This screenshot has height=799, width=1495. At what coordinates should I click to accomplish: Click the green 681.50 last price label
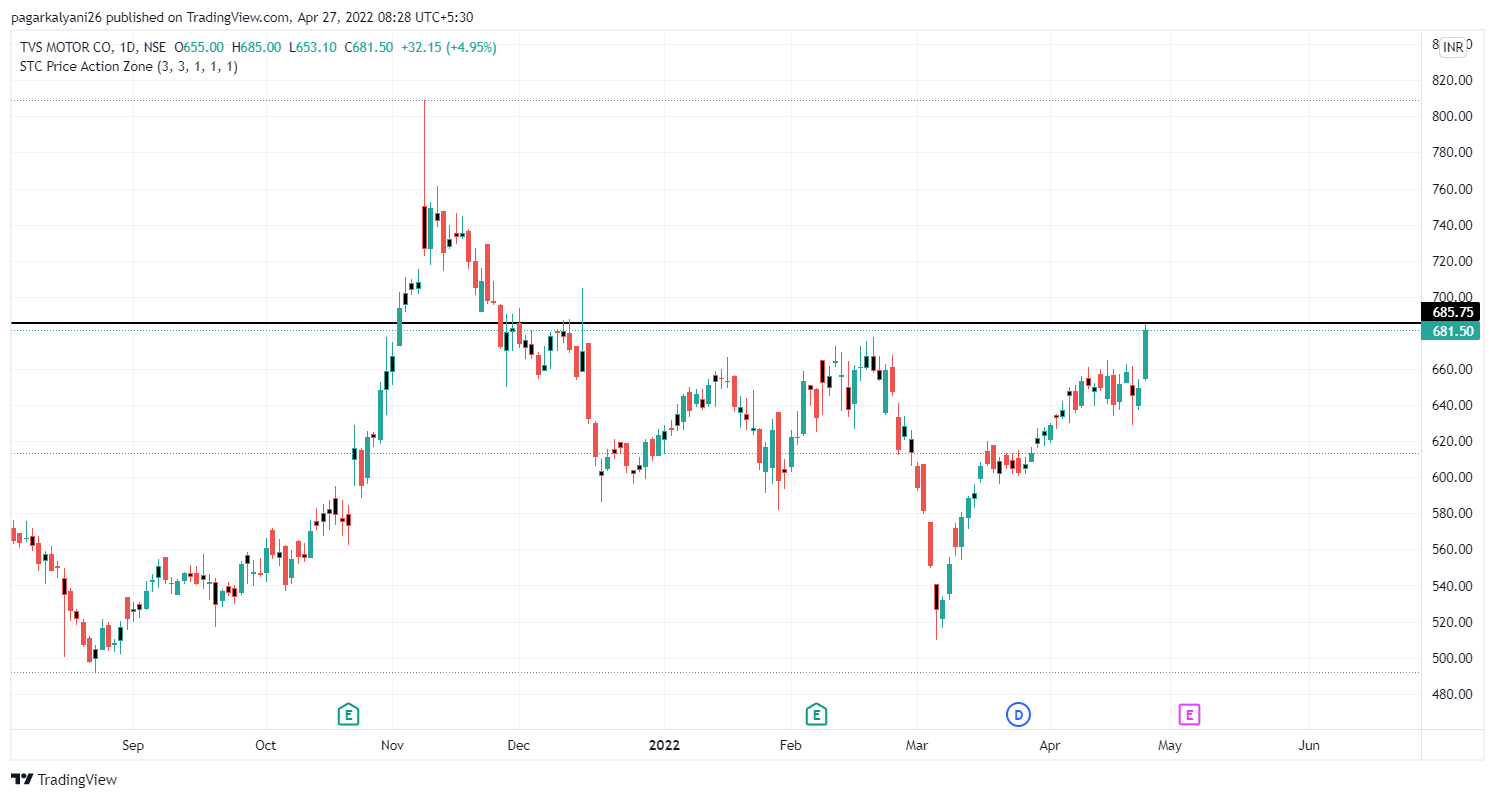[1449, 331]
